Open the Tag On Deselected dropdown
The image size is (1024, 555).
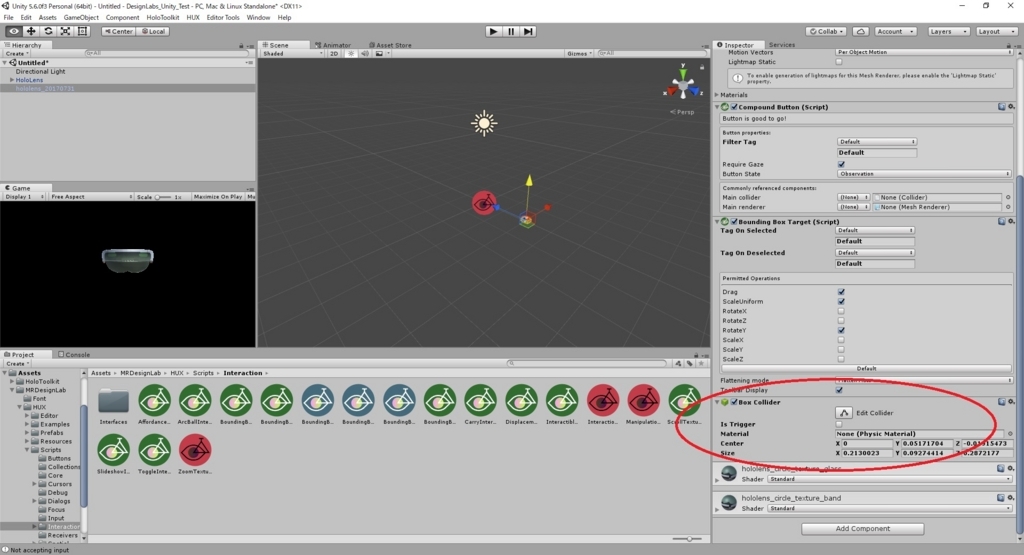(874, 253)
